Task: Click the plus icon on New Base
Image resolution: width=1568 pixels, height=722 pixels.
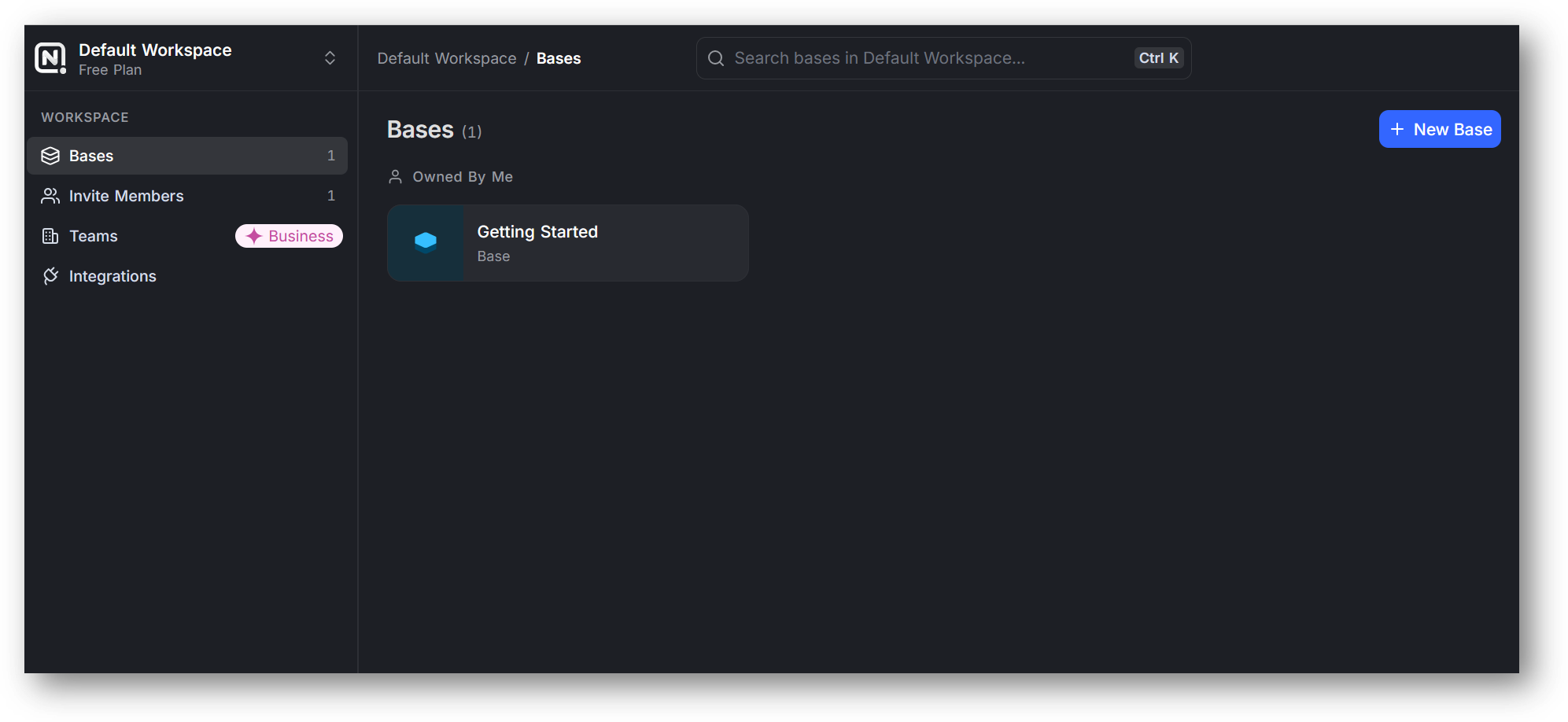Action: click(1396, 129)
